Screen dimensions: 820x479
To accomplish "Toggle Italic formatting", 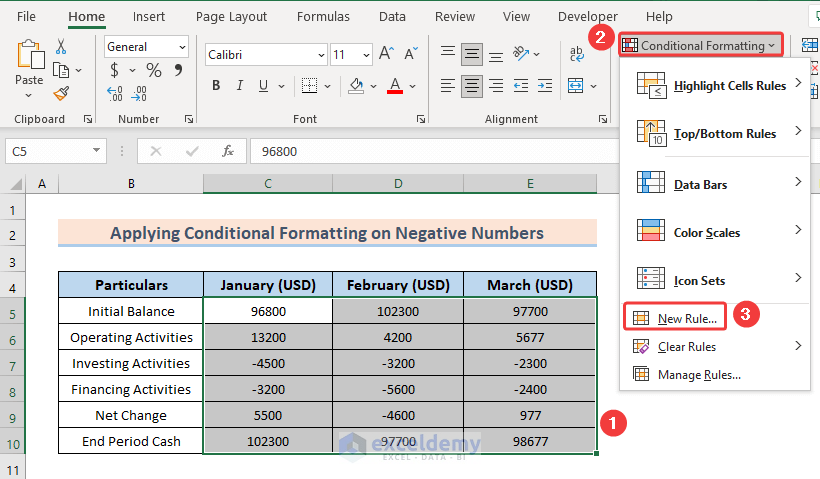I will [x=240, y=86].
